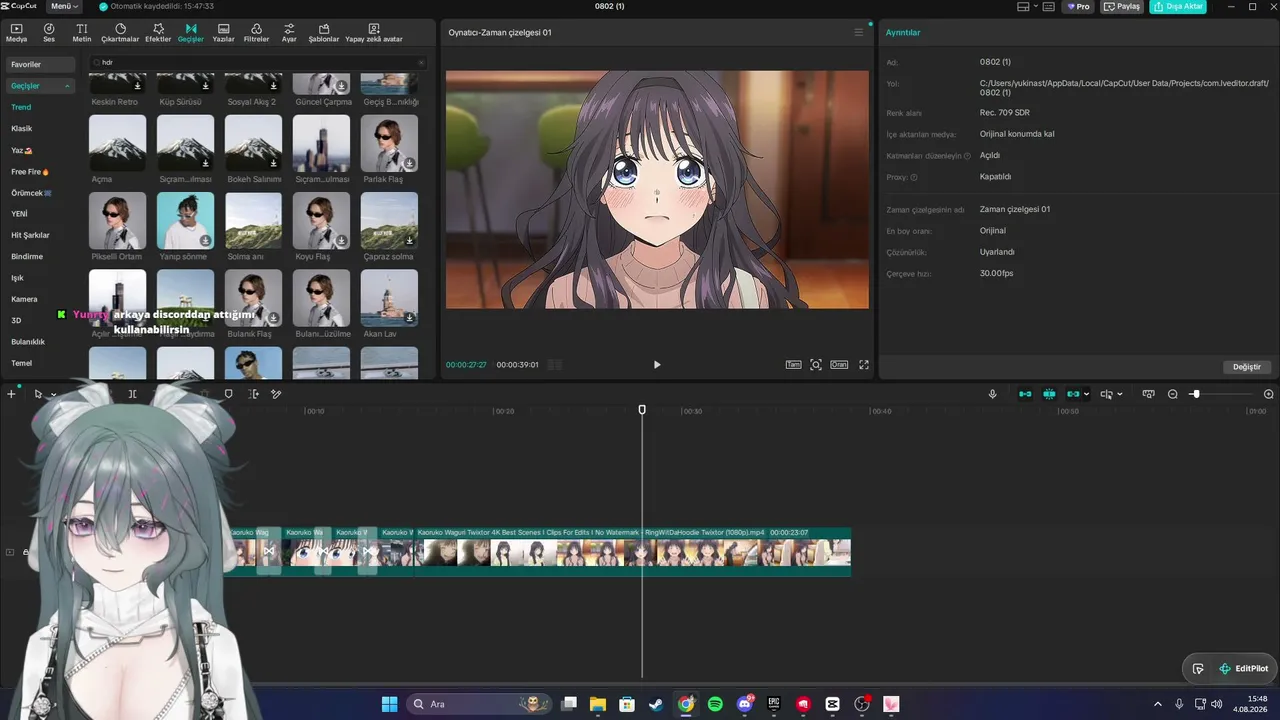Open the selection tool dropdown arrow

[53, 394]
